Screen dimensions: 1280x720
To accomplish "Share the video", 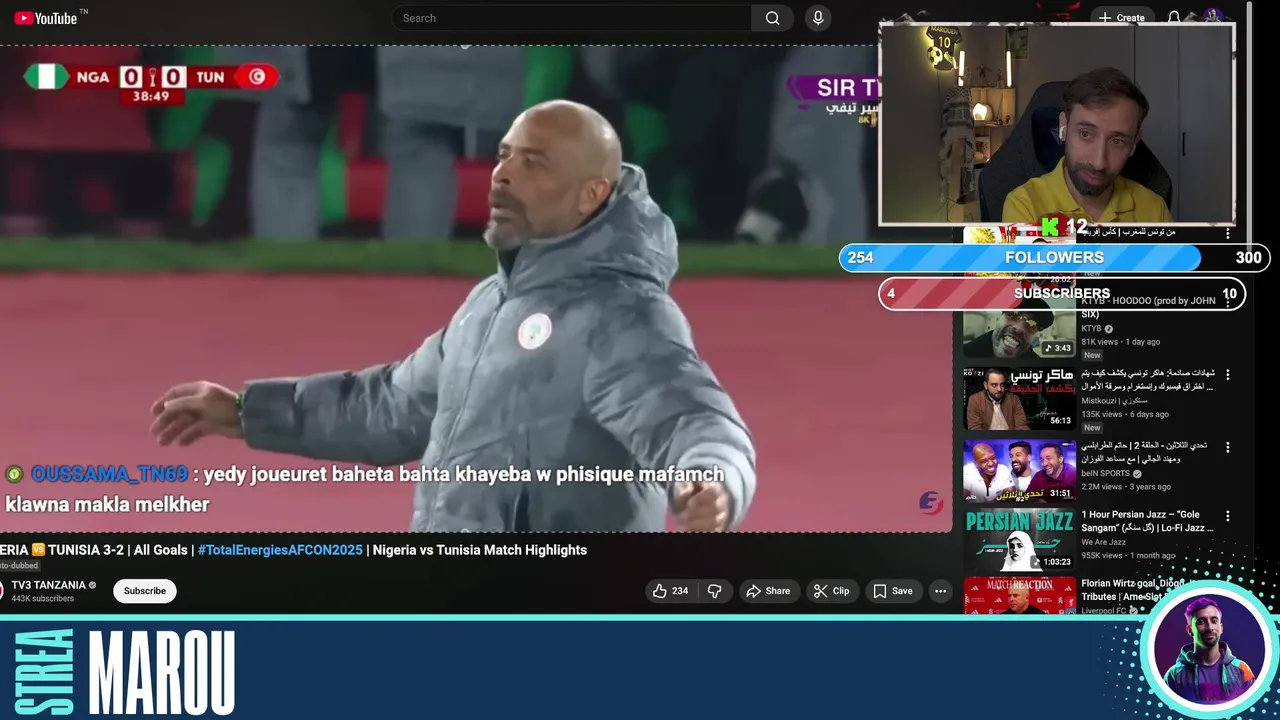I will (768, 591).
